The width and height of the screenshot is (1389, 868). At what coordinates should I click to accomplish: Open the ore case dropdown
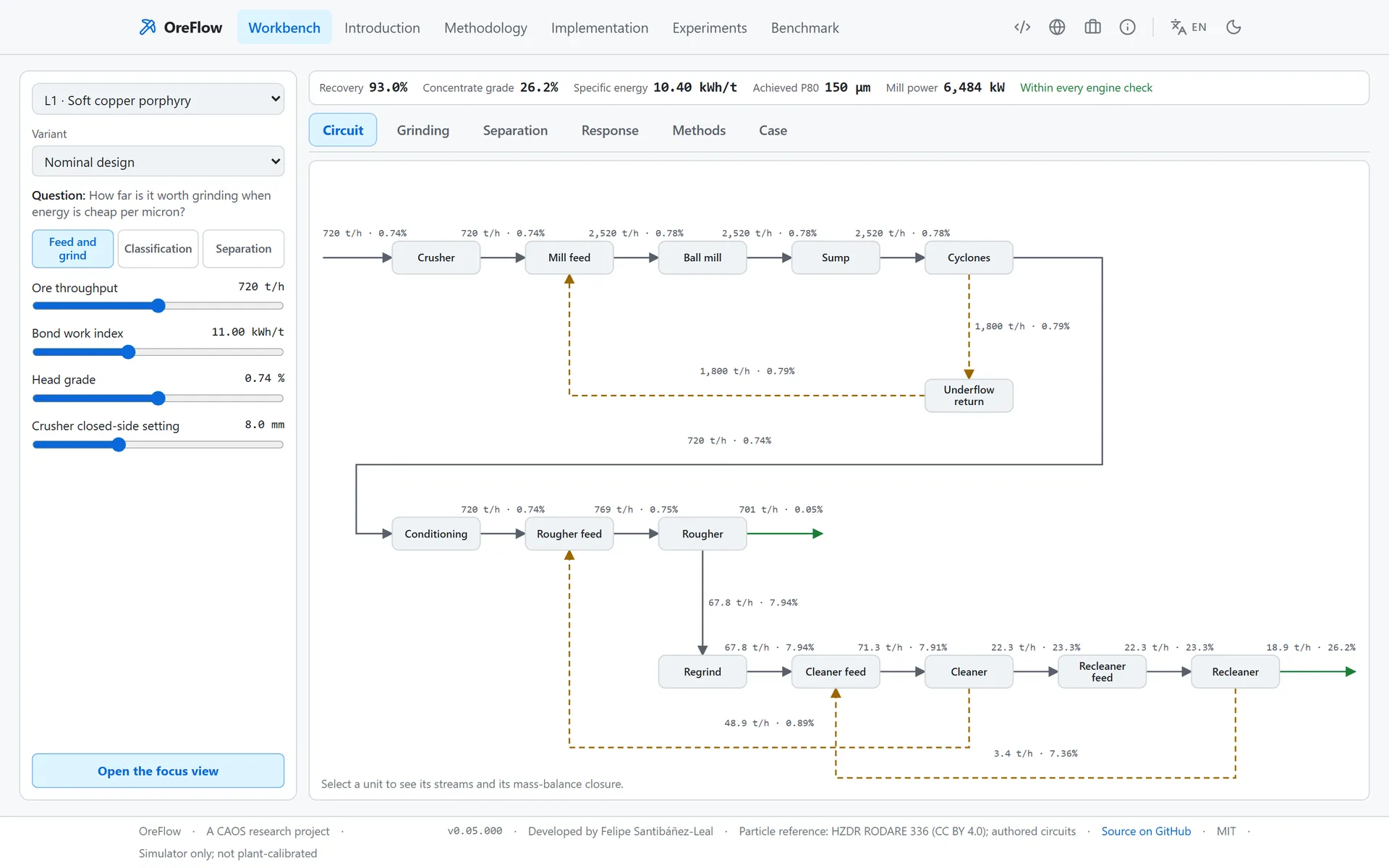pyautogui.click(x=158, y=100)
